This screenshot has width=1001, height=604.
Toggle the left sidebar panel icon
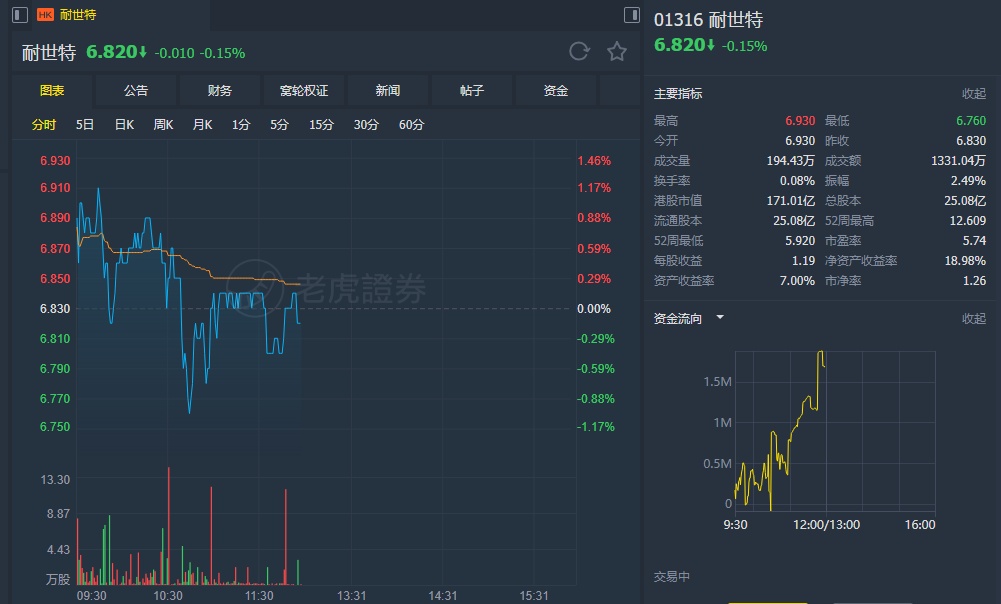(21, 15)
